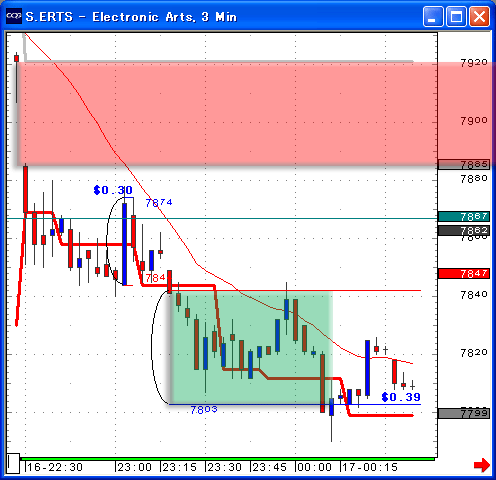Select the gray 7799 price marker

464,413
